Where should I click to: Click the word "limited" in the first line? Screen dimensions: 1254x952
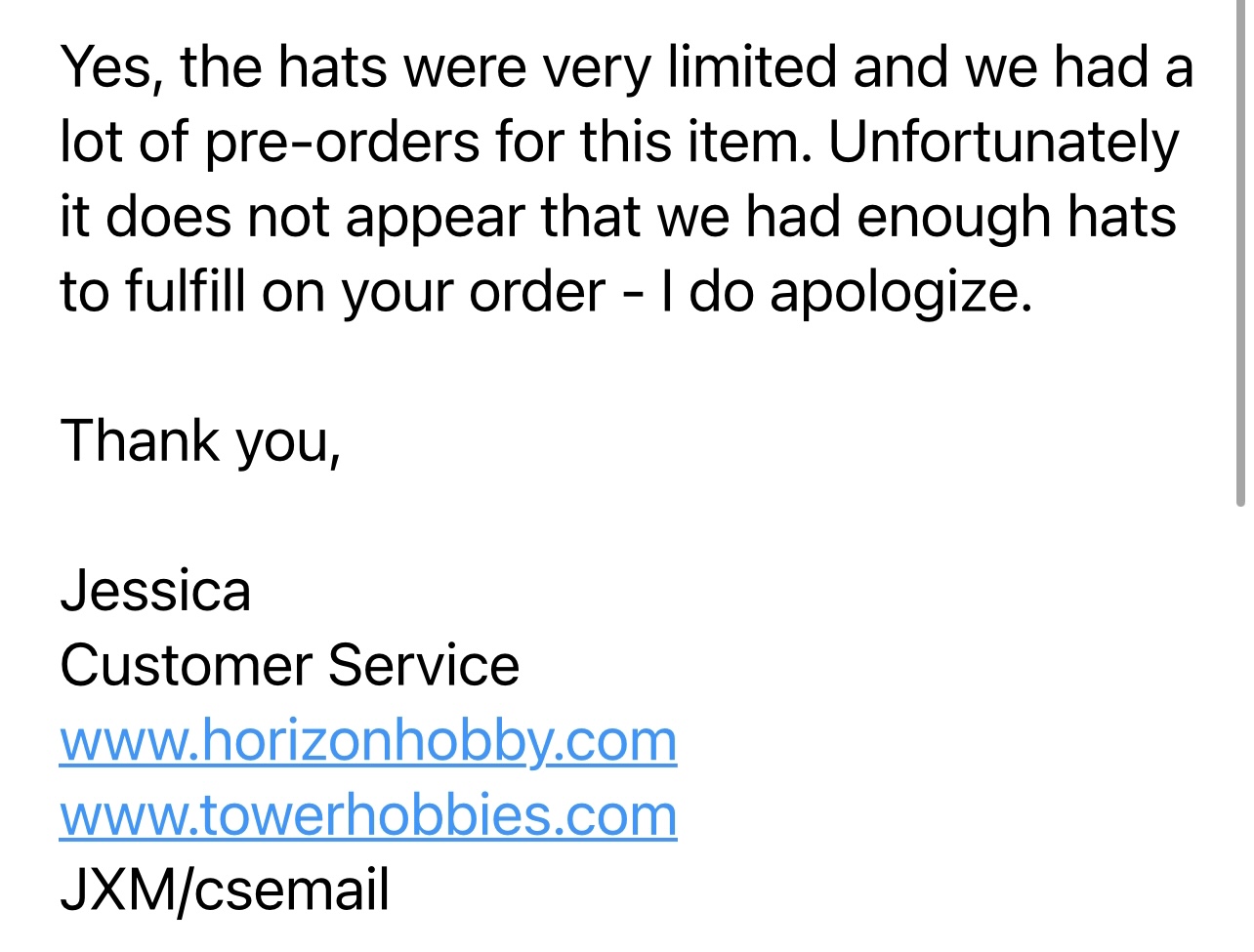752,68
